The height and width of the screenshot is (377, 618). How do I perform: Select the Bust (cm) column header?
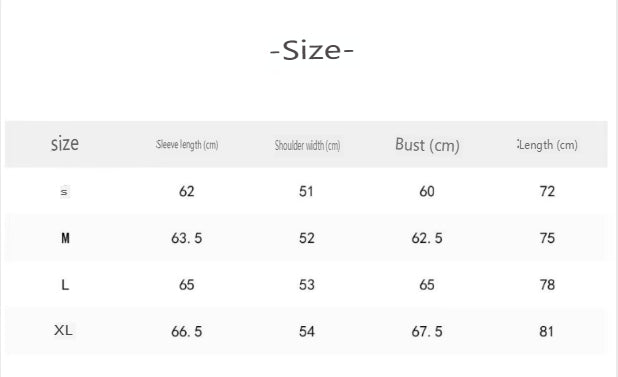point(427,145)
